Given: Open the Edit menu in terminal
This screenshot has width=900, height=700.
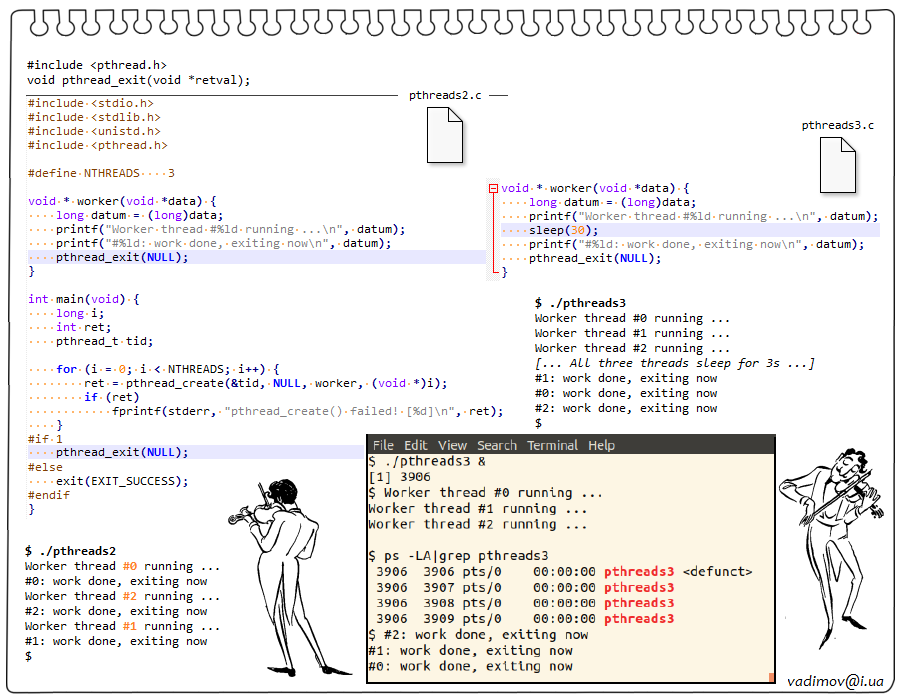Looking at the screenshot, I should click(416, 445).
